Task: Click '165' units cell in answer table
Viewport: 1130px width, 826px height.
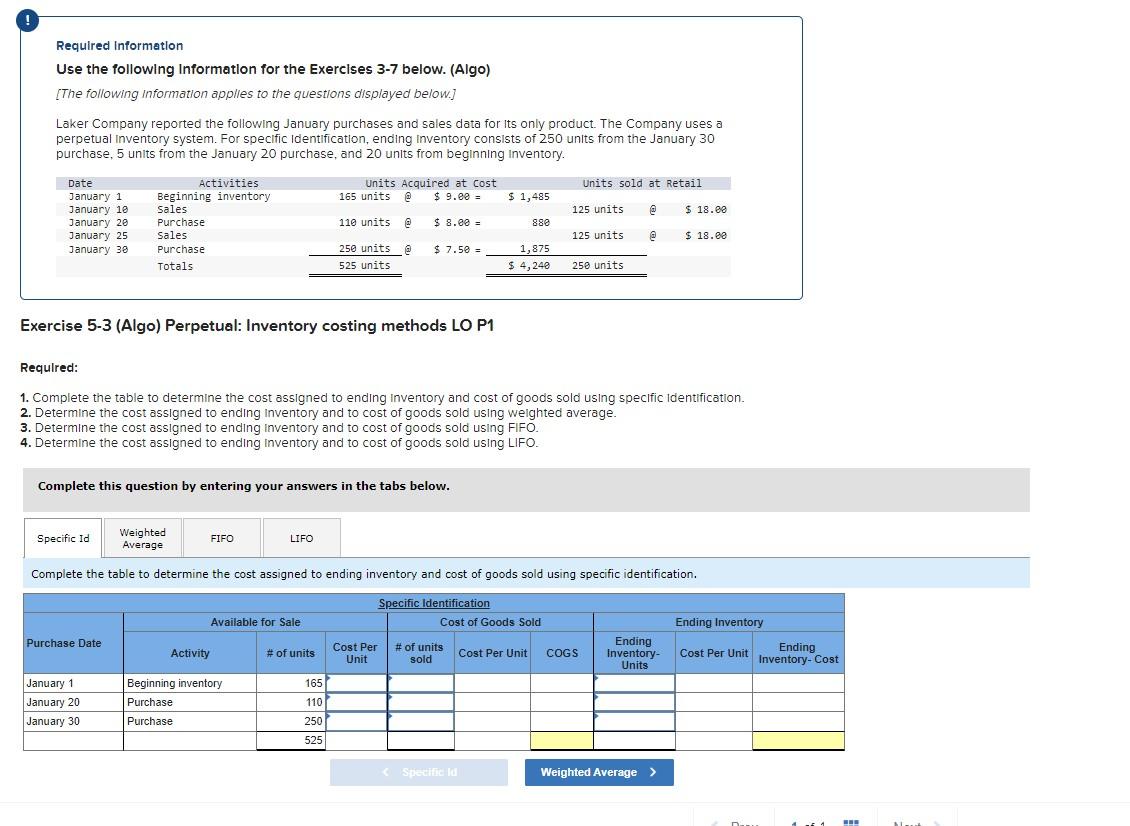Action: pyautogui.click(x=291, y=683)
